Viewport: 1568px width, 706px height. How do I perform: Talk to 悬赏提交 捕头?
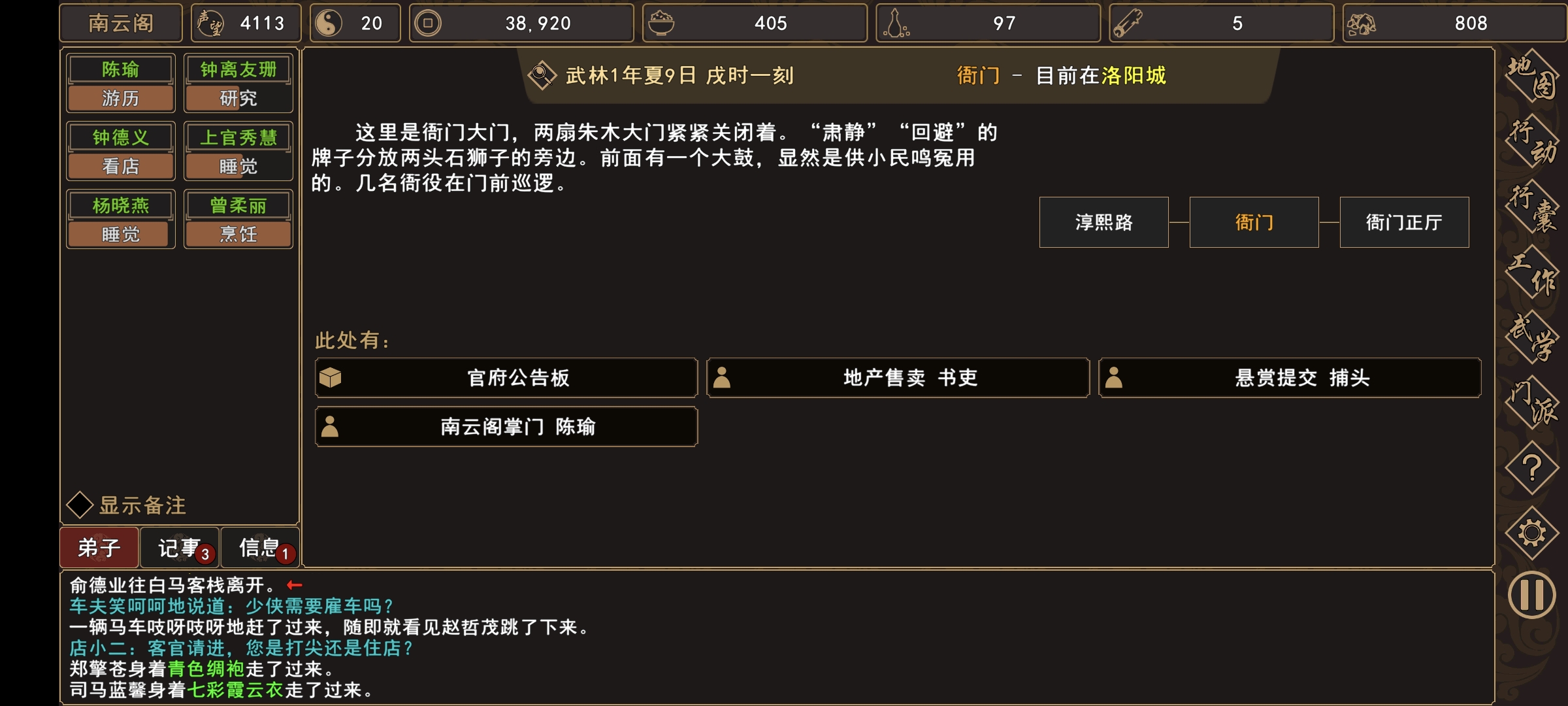[x=1290, y=378]
